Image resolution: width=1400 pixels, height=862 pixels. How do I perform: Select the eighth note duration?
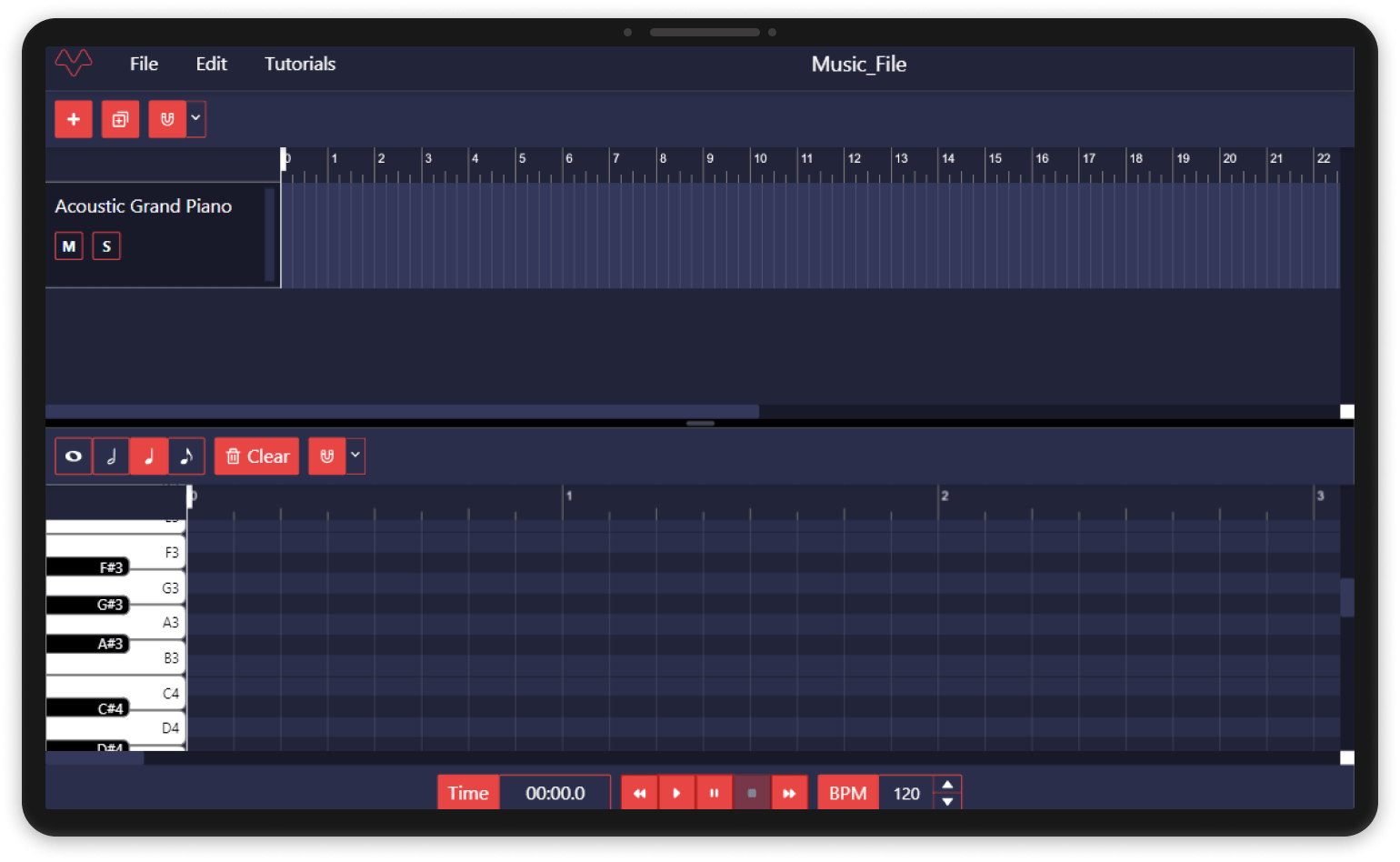pos(186,456)
